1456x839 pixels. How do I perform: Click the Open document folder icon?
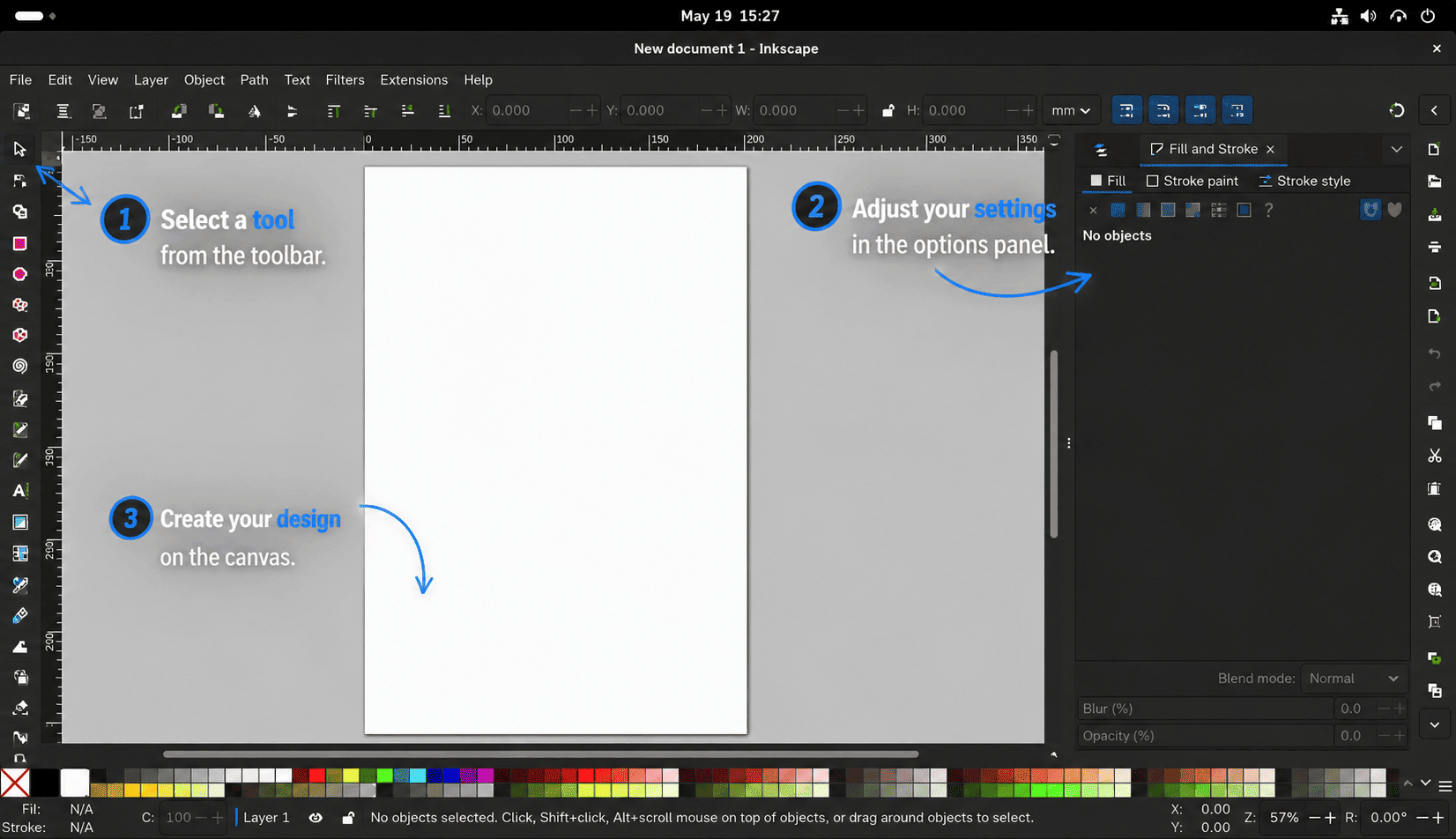(x=1435, y=182)
